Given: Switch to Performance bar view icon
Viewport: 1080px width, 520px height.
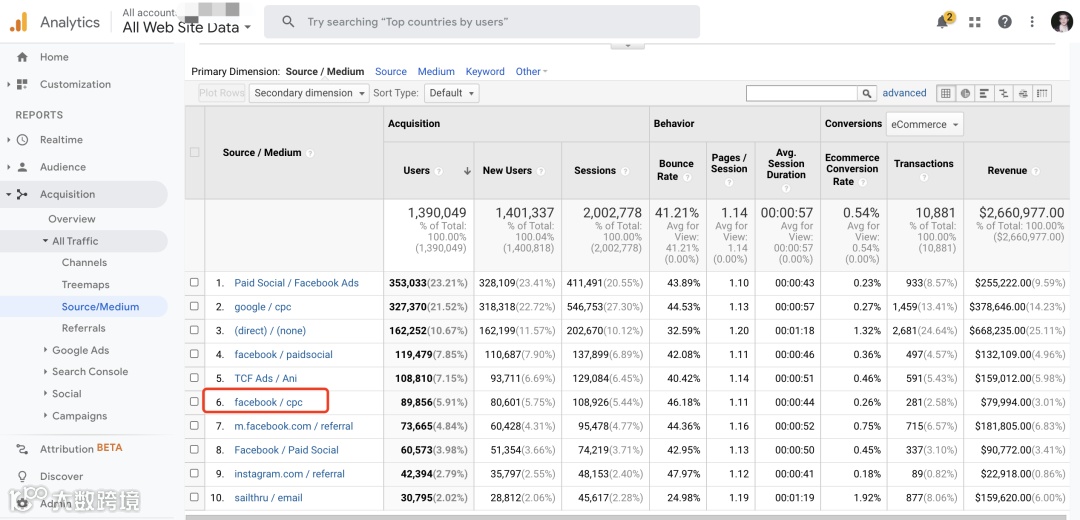Looking at the screenshot, I should click(984, 93).
